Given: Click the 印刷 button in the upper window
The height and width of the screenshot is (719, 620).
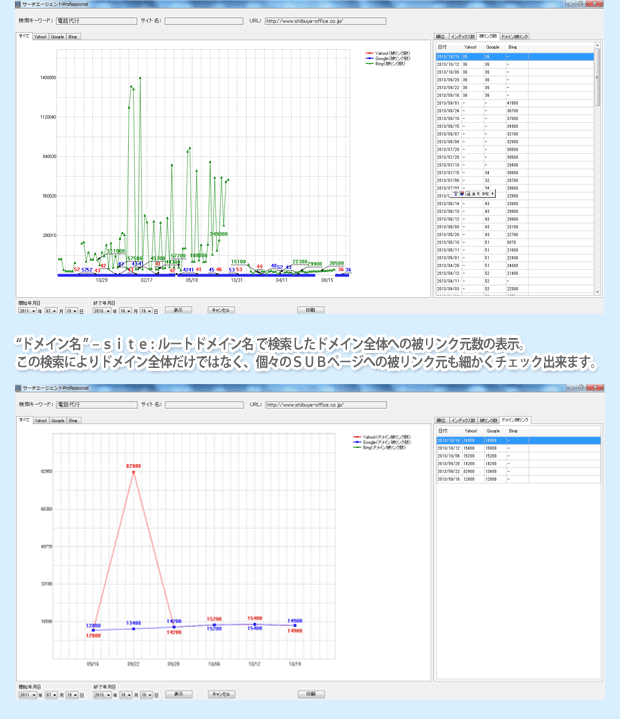Looking at the screenshot, I should point(311,310).
